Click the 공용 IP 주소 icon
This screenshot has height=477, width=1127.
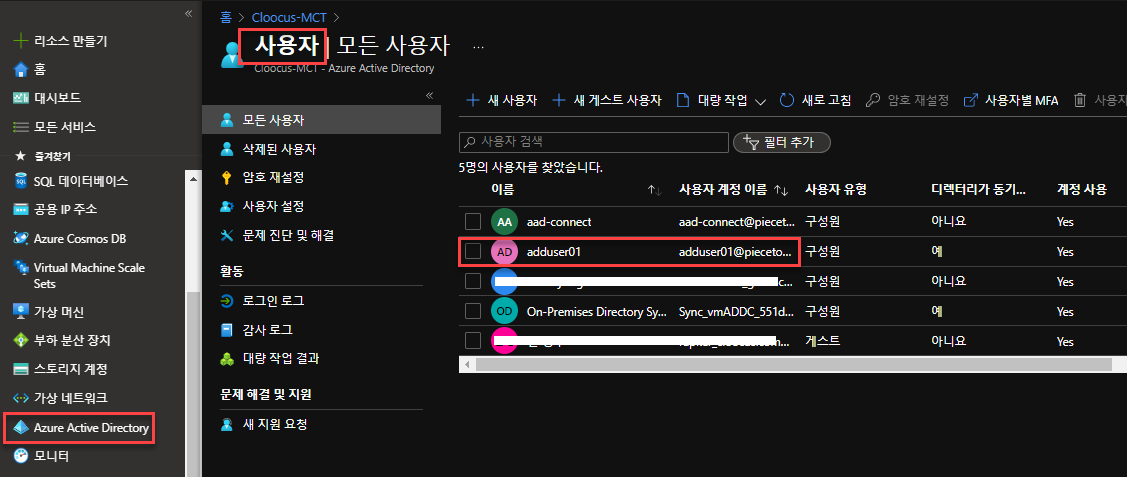tap(21, 210)
